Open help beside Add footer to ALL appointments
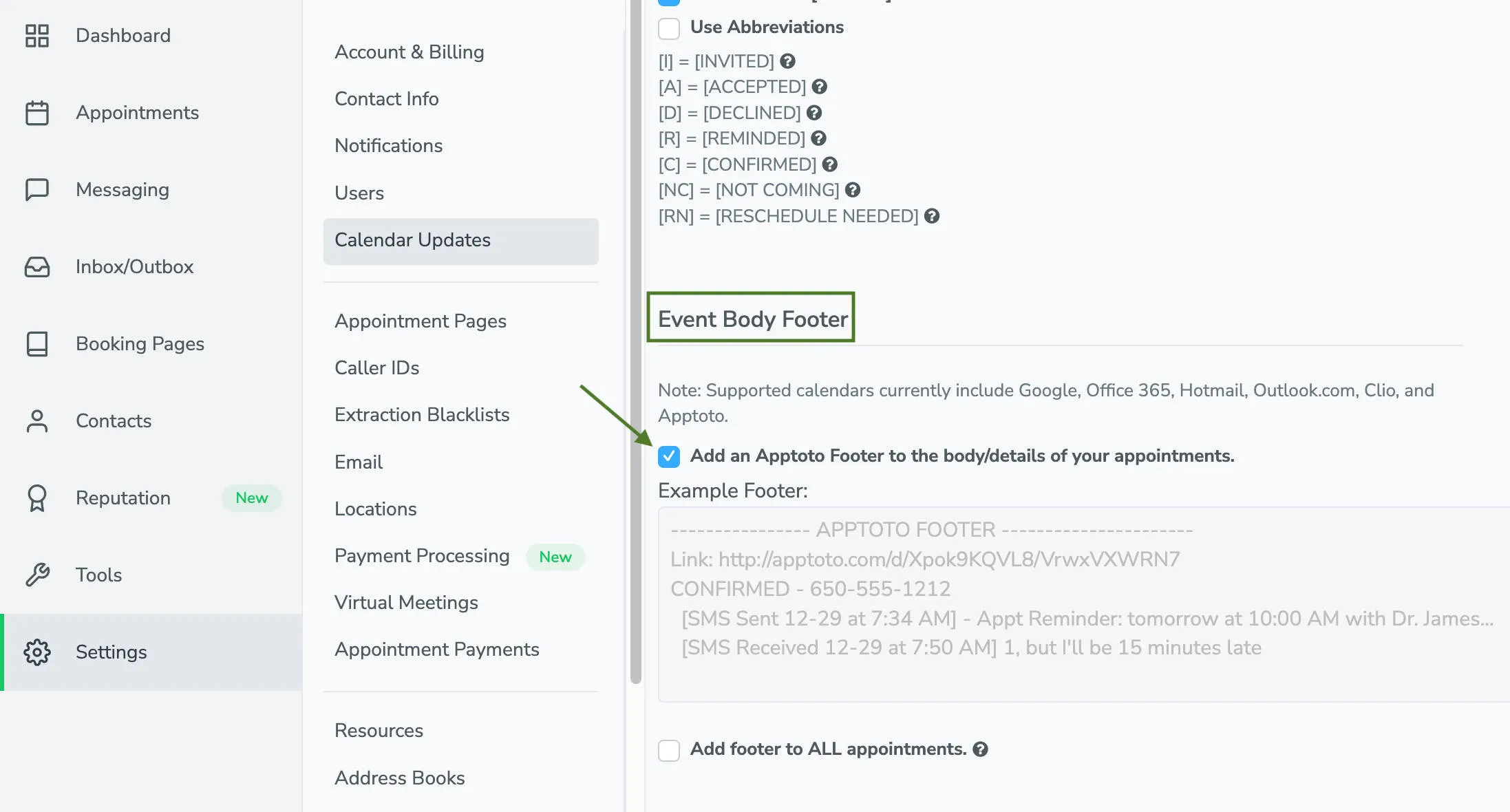Screen dimensions: 1510x812 pyautogui.click(x=981, y=749)
